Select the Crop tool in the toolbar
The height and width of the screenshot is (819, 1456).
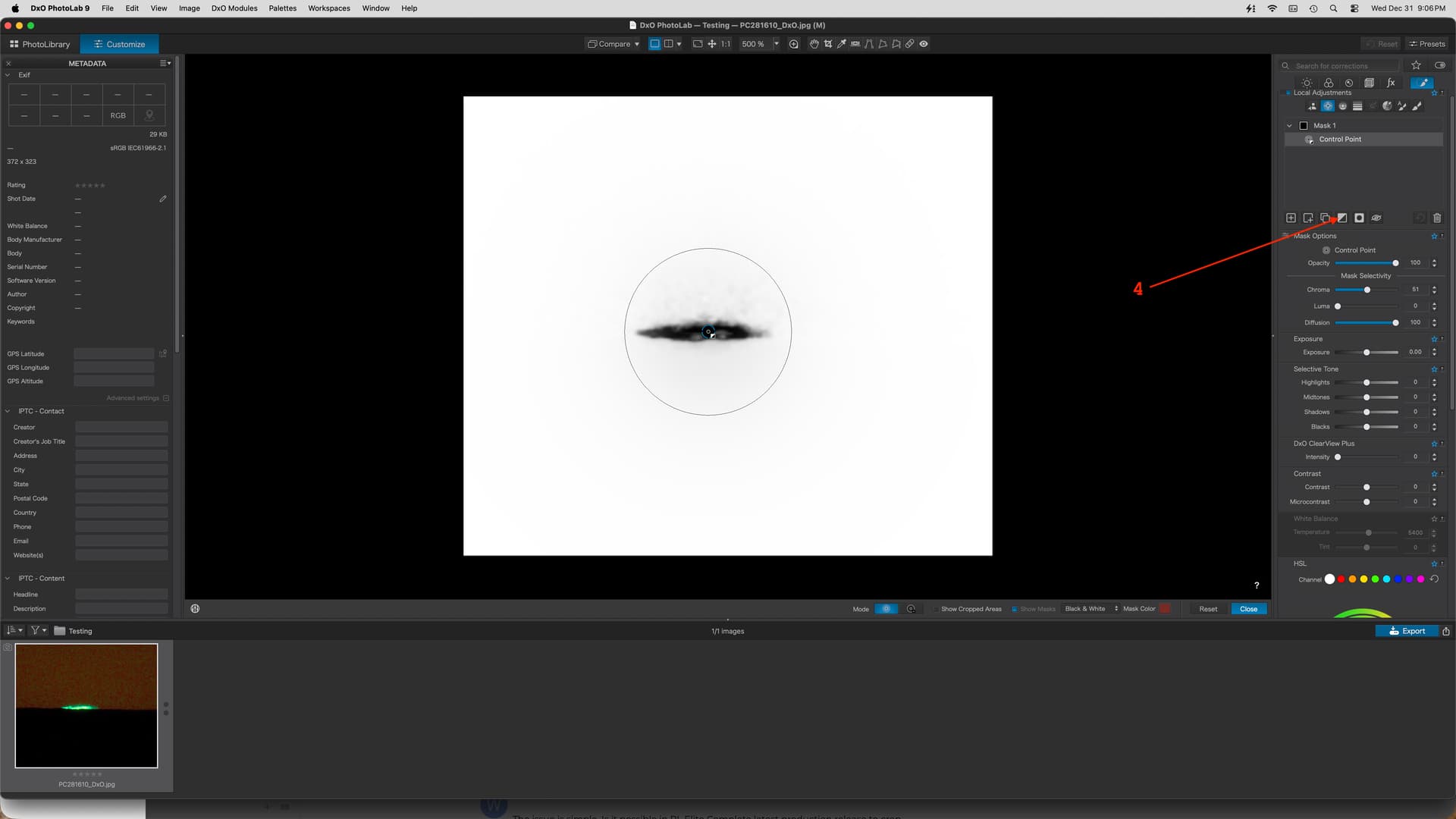(x=828, y=44)
